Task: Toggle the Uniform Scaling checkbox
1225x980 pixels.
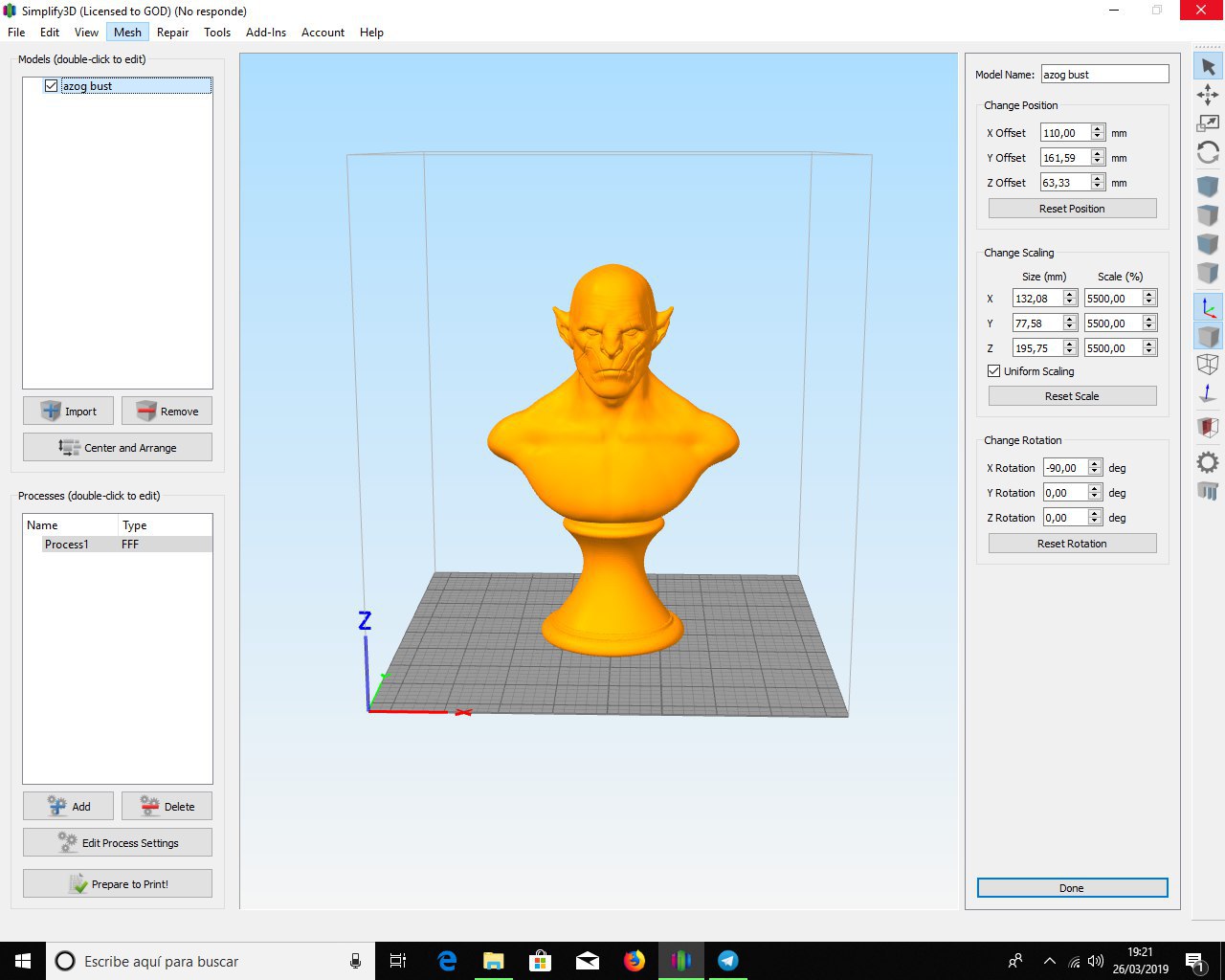Action: click(x=994, y=371)
